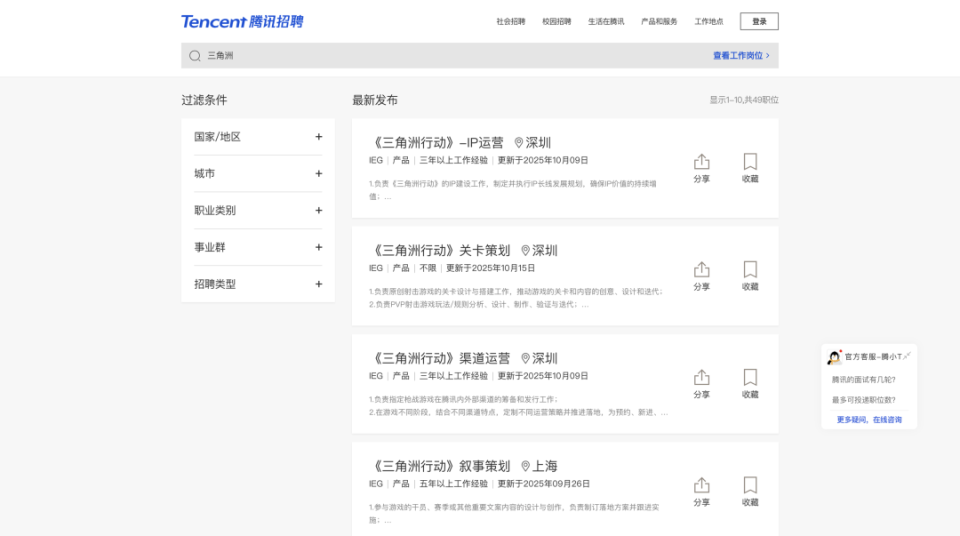This screenshot has height=536, width=960.
Task: Click location pin of 叙事策划 job
Action: point(525,466)
